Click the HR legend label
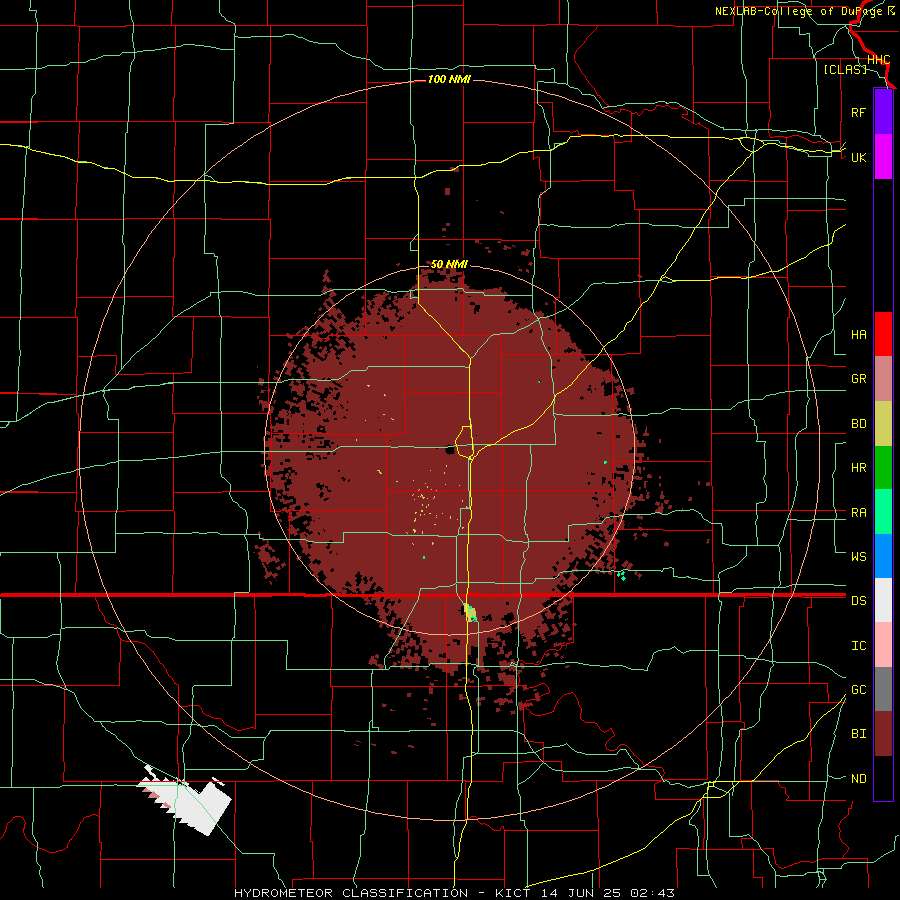Image resolution: width=900 pixels, height=900 pixels. pos(858,468)
